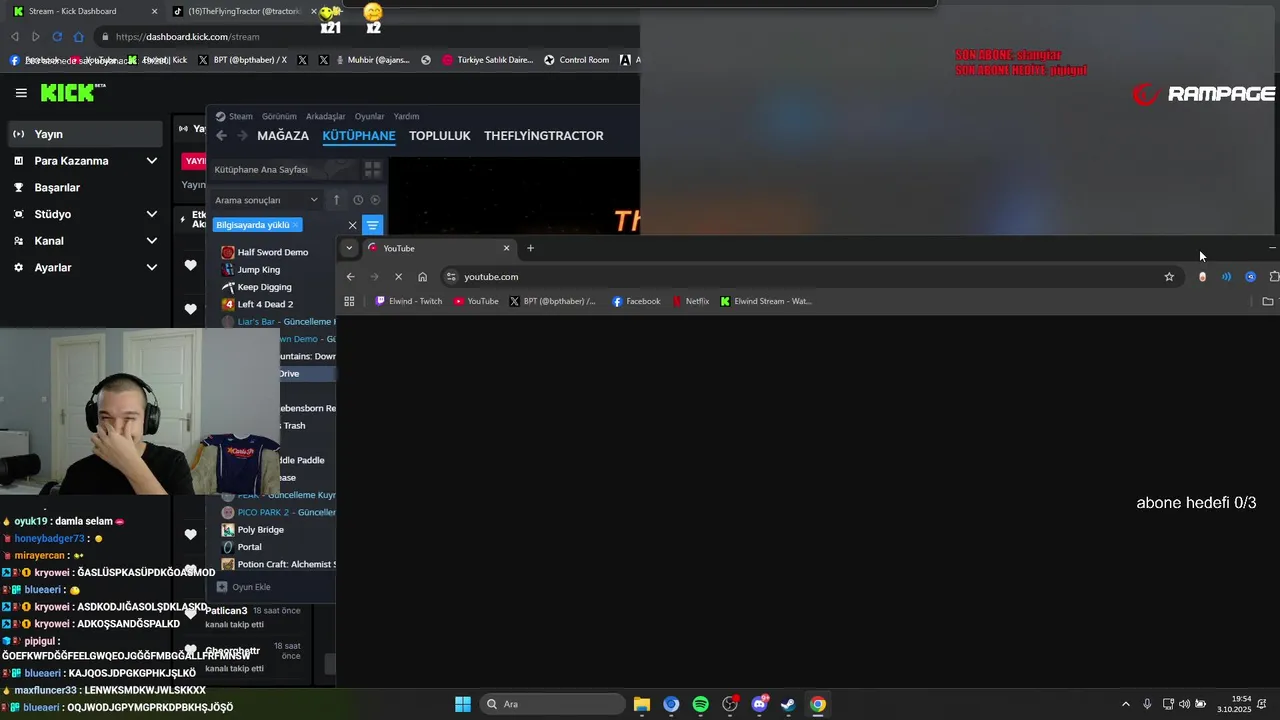Open Chrome apps grid in bookmarks bar
The image size is (1280, 720).
349,301
